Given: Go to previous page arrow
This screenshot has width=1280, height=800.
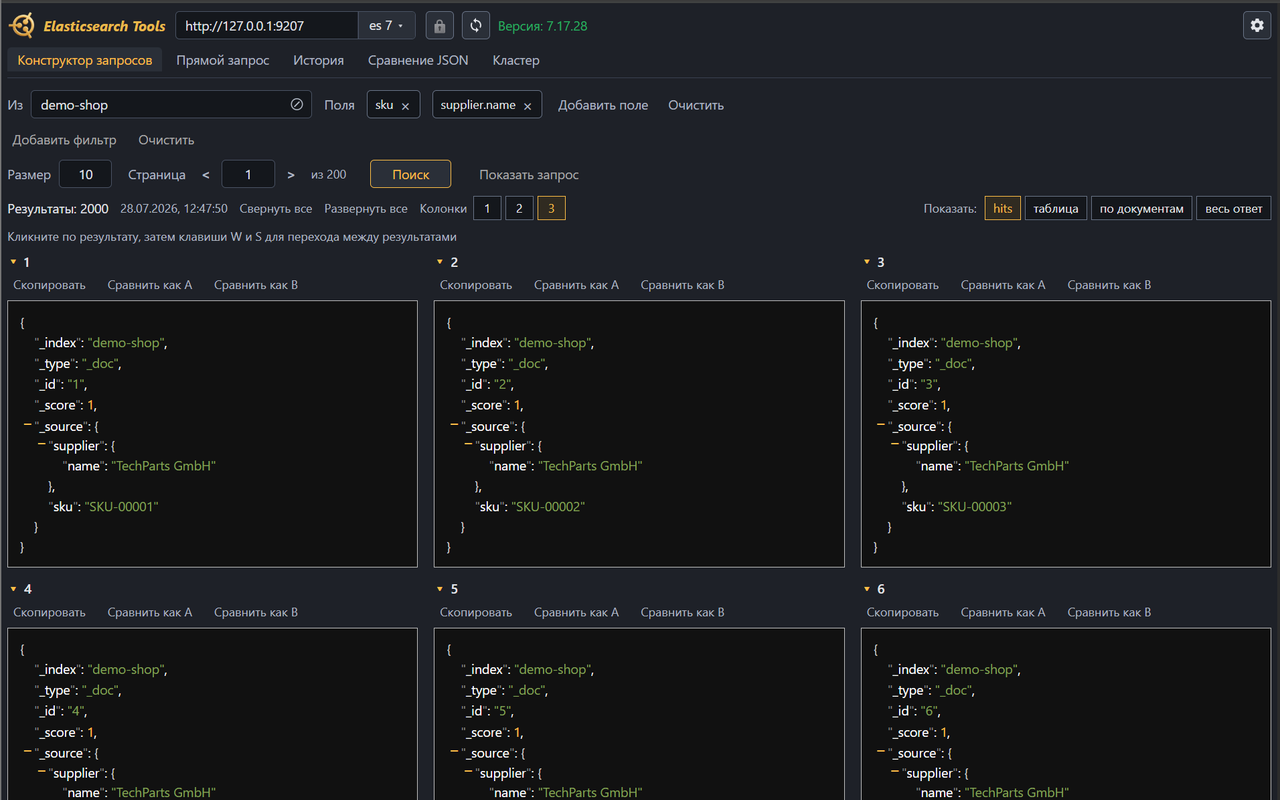Looking at the screenshot, I should [x=206, y=175].
